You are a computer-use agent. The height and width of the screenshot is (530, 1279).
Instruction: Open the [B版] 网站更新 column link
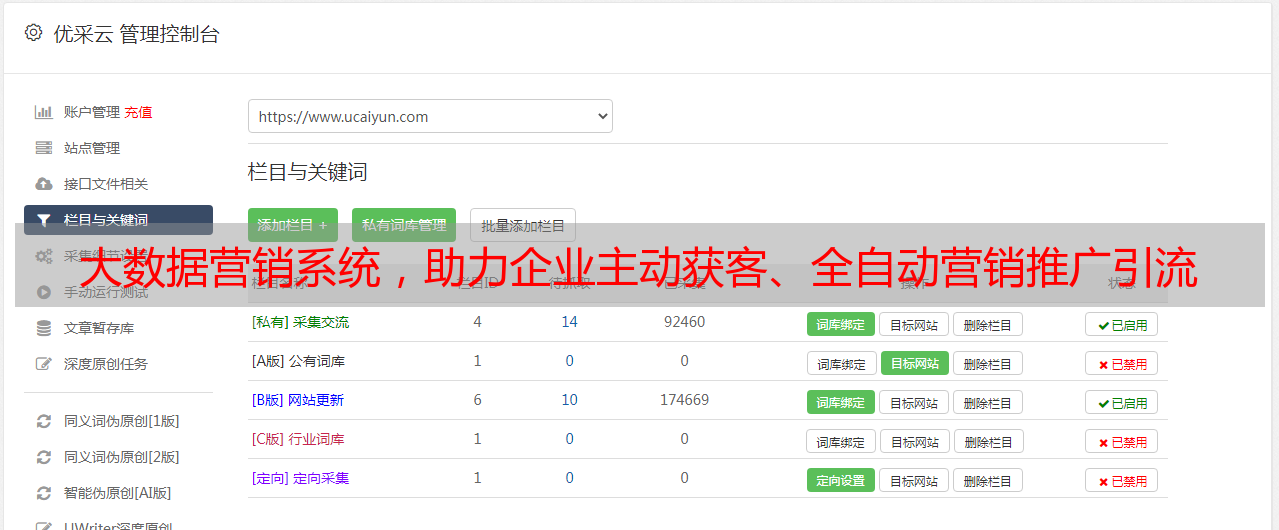tap(298, 400)
